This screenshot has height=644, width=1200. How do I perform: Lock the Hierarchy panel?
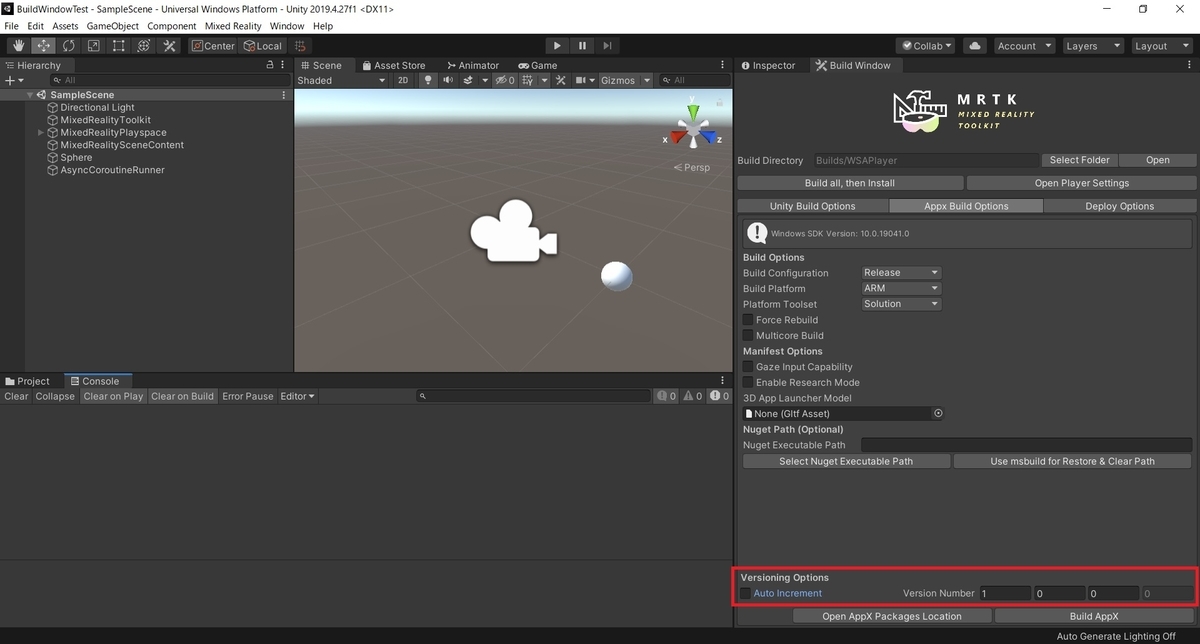tap(269, 65)
